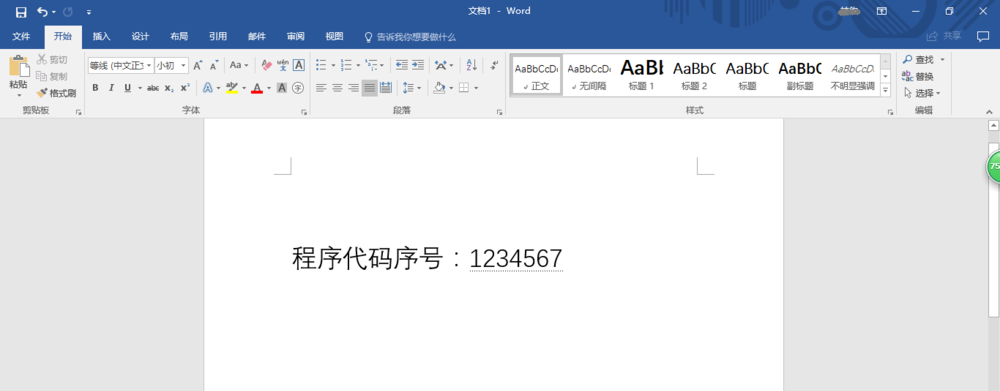The width and height of the screenshot is (1000, 391).
Task: Toggle Underline formatting
Action: [128, 87]
